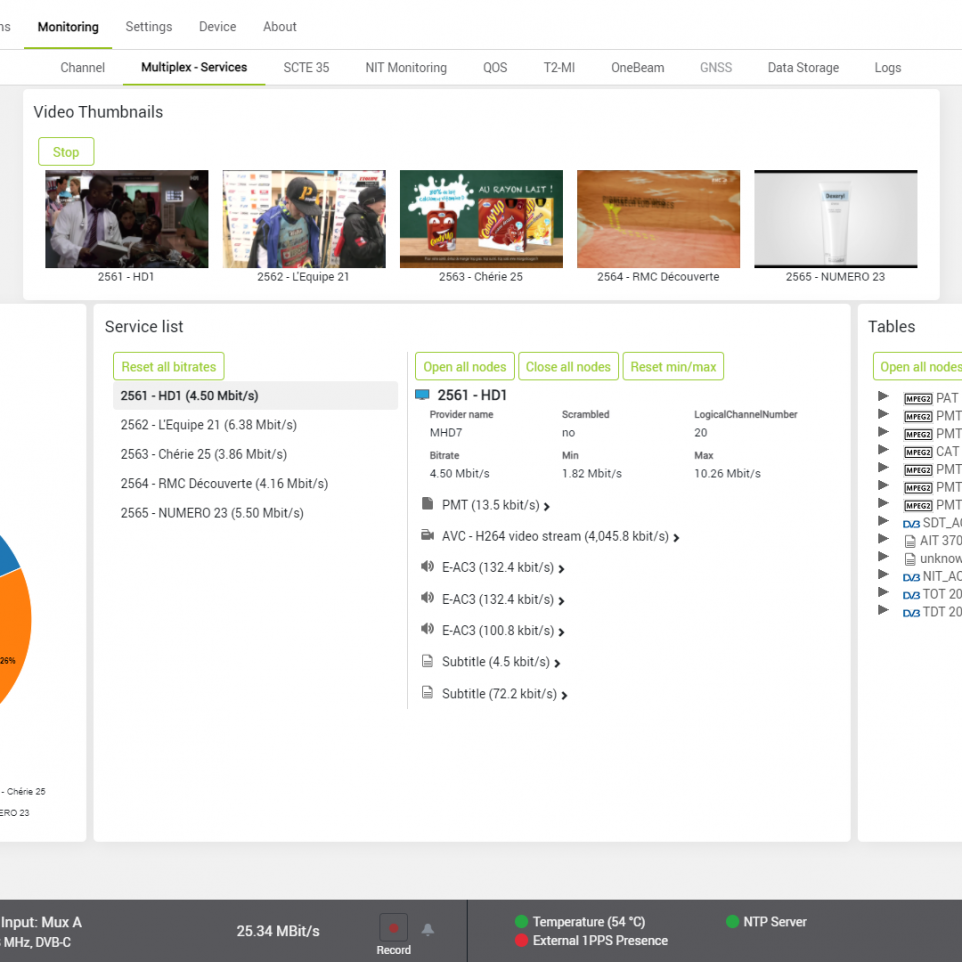
Task: Expand the AVC - H264 video stream chevron
Action: [x=676, y=537]
